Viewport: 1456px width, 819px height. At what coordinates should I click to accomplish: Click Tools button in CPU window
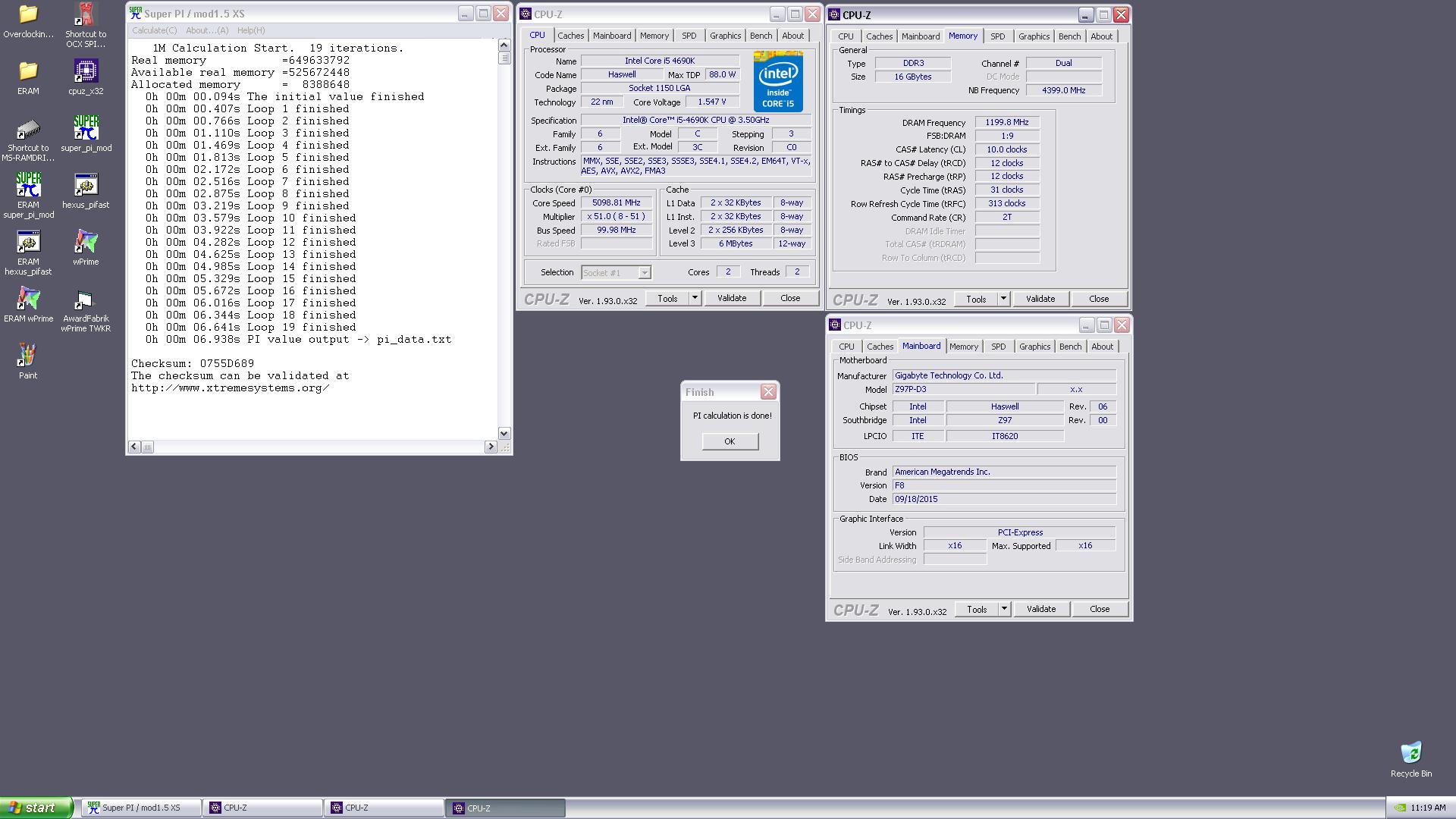(667, 298)
